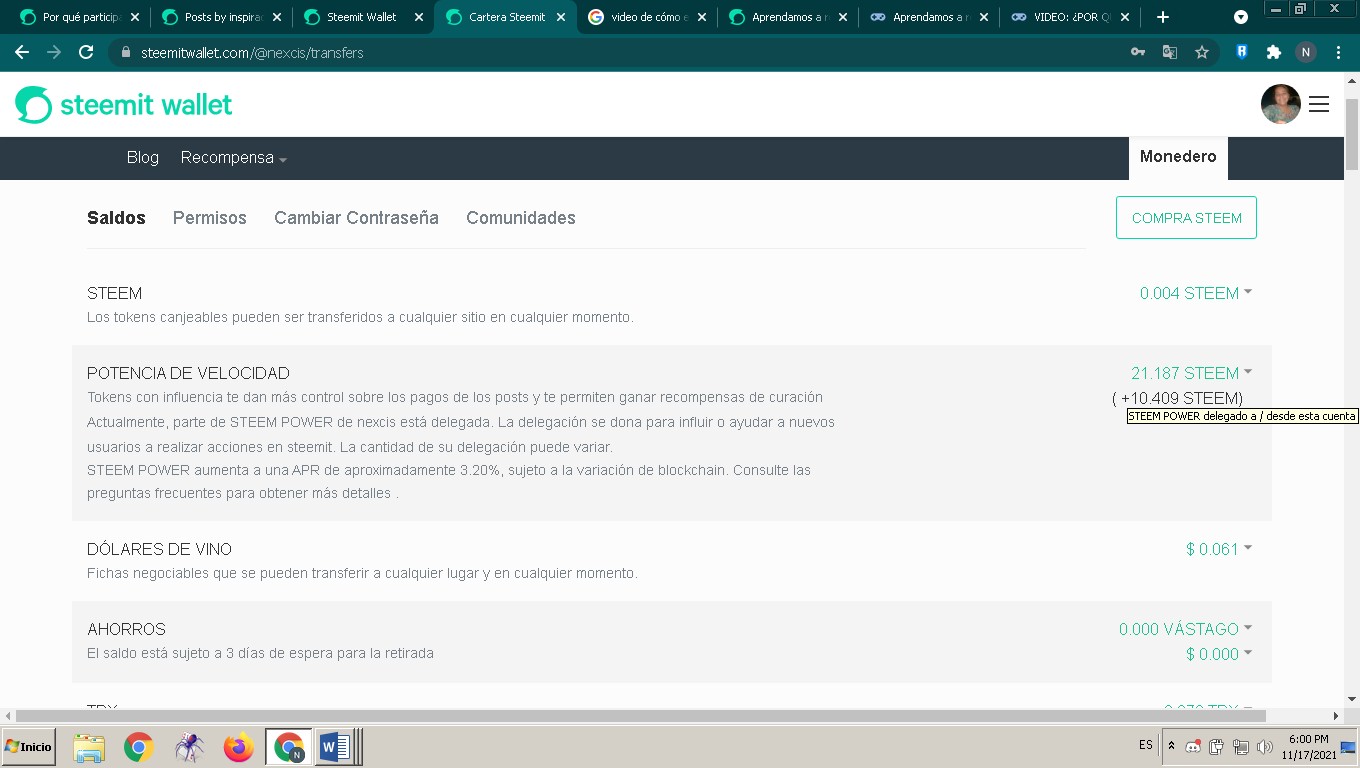Viewport: 1360px width, 768px height.
Task: Click the 'DÓLARES DE VINO' heading
Action: pos(159,549)
